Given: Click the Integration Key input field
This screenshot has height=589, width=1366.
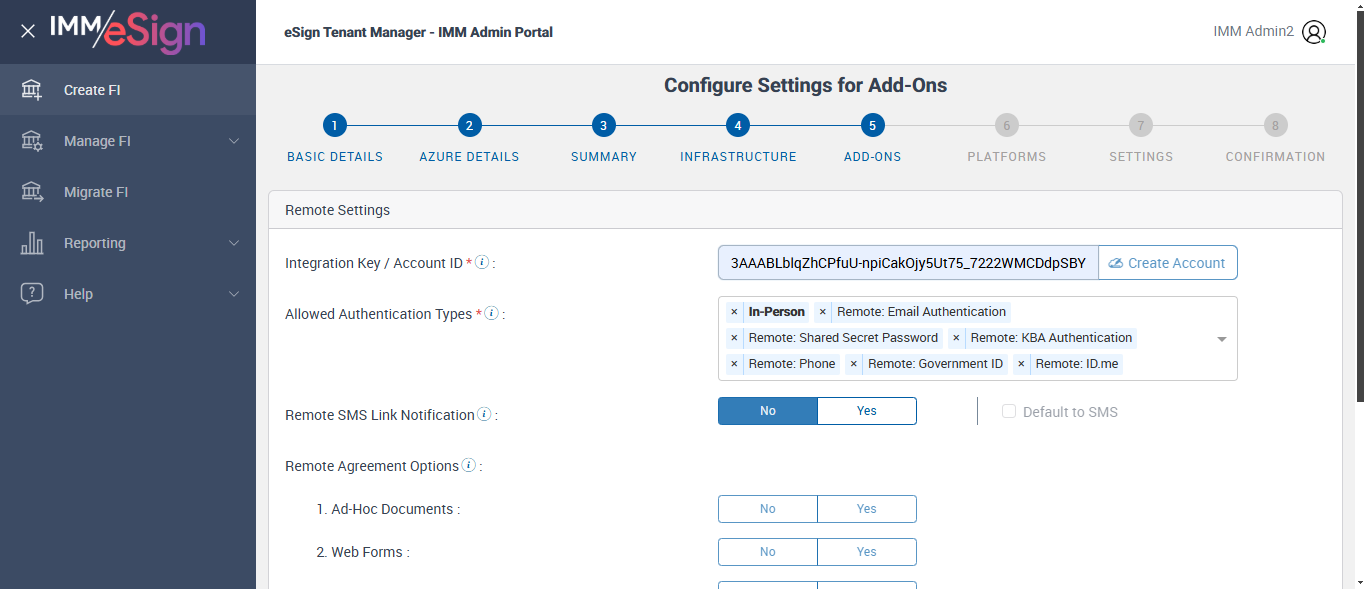Looking at the screenshot, I should click(x=907, y=263).
